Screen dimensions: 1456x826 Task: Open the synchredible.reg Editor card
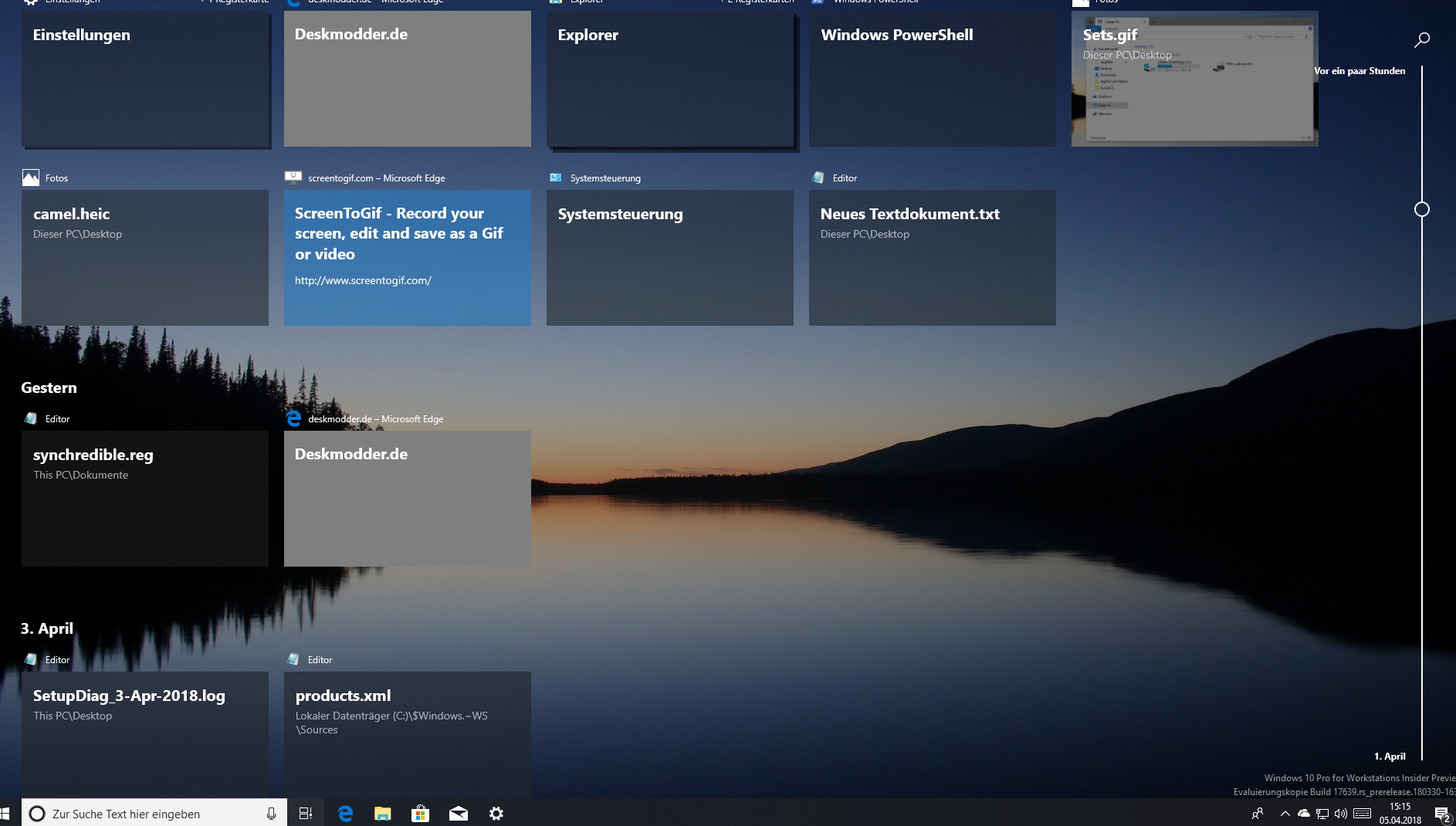coord(145,499)
